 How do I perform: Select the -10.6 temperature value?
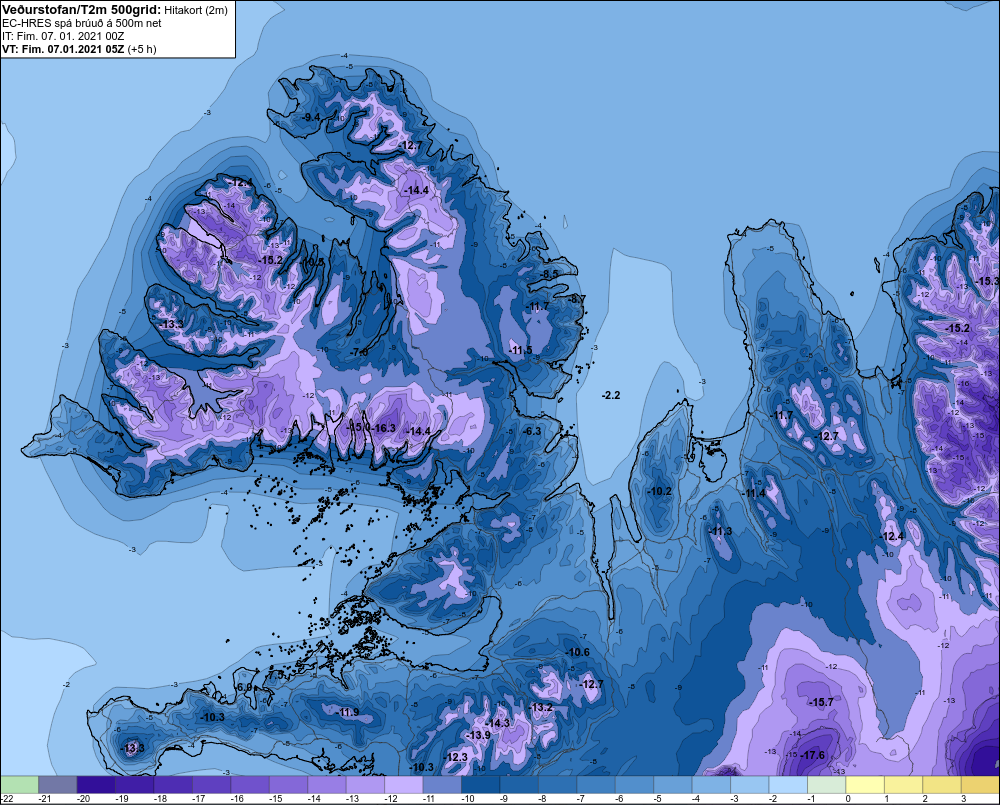tap(578, 652)
